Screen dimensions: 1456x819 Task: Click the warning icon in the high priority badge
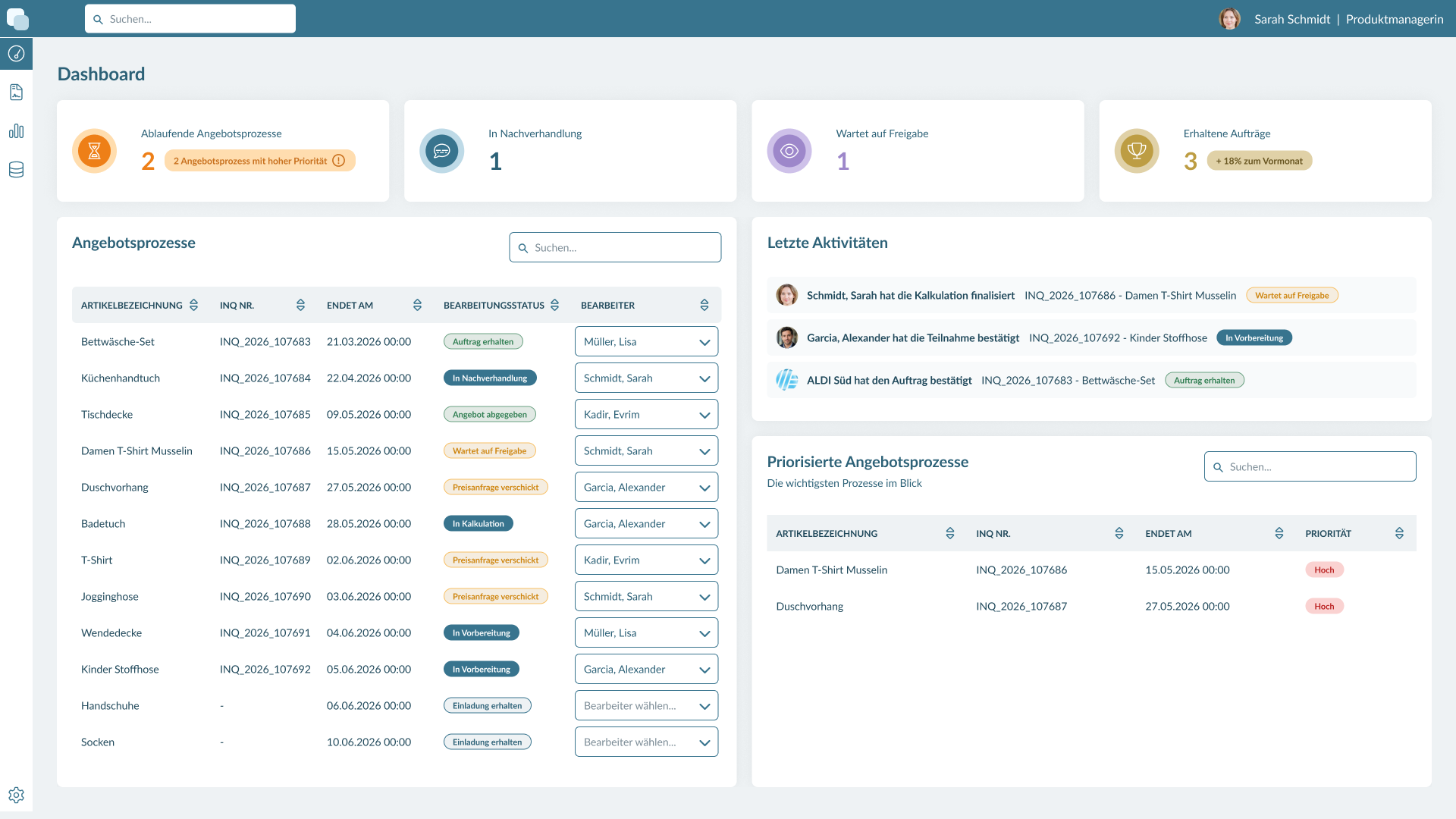coord(339,161)
